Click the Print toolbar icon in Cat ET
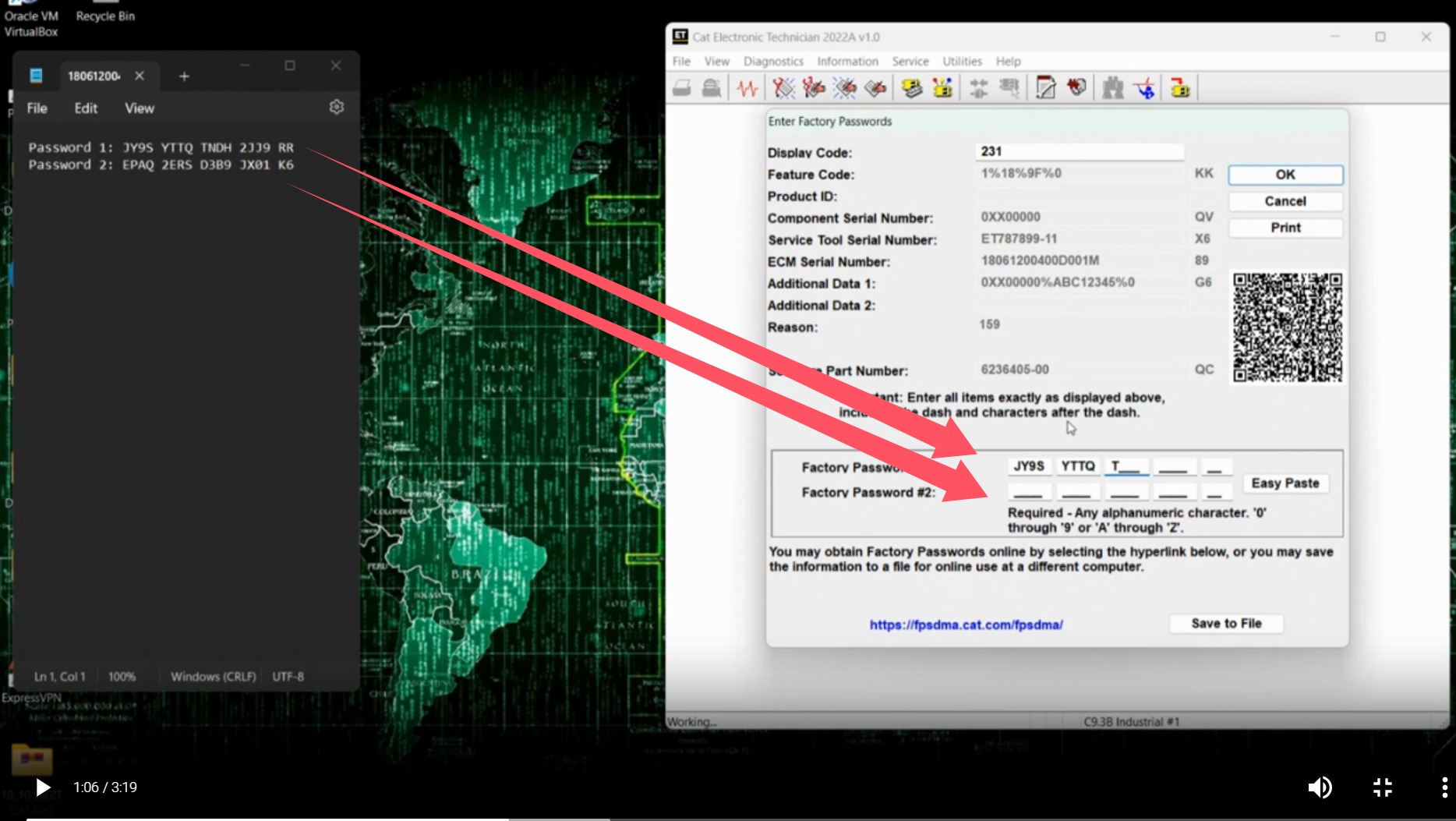 click(x=682, y=88)
